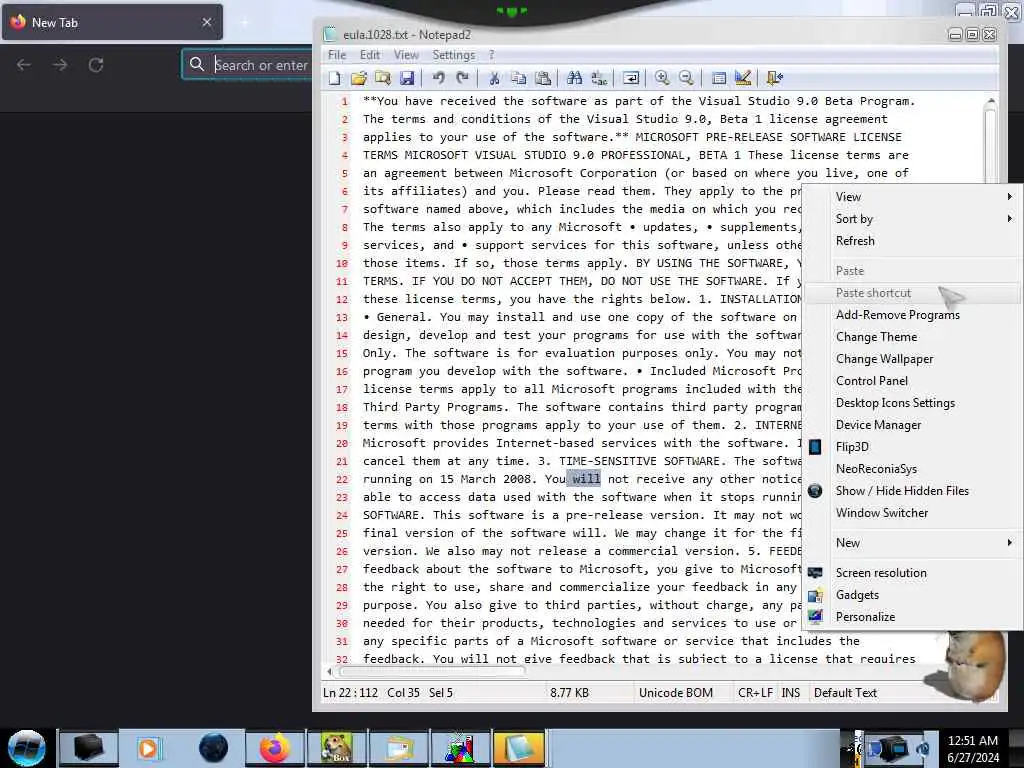1024x768 pixels.
Task: Click the New Tab tab in Firefox
Action: [112, 22]
